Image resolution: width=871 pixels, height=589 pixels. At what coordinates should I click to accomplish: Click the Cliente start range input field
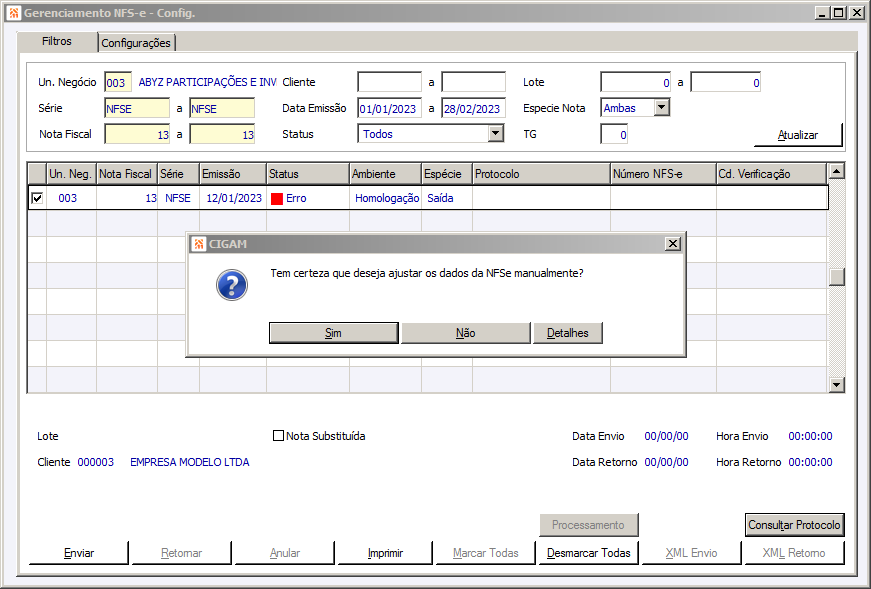click(389, 82)
